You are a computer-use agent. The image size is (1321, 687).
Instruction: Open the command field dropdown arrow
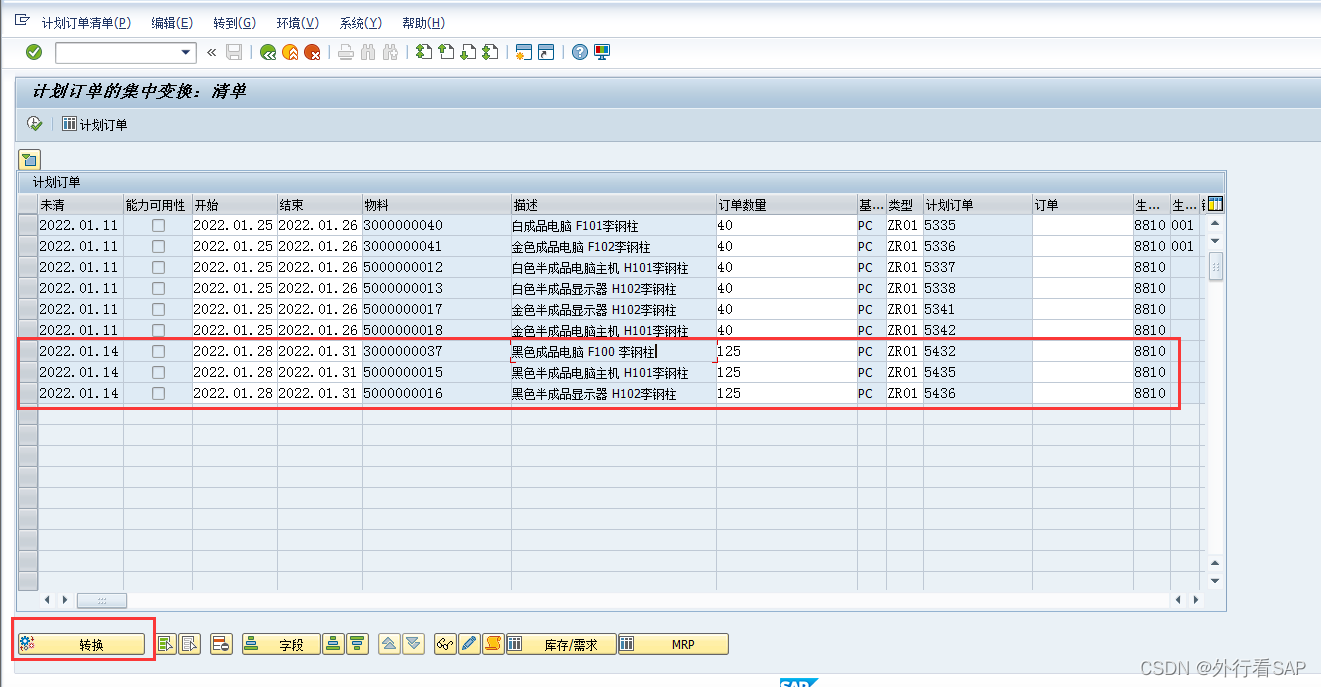(186, 52)
